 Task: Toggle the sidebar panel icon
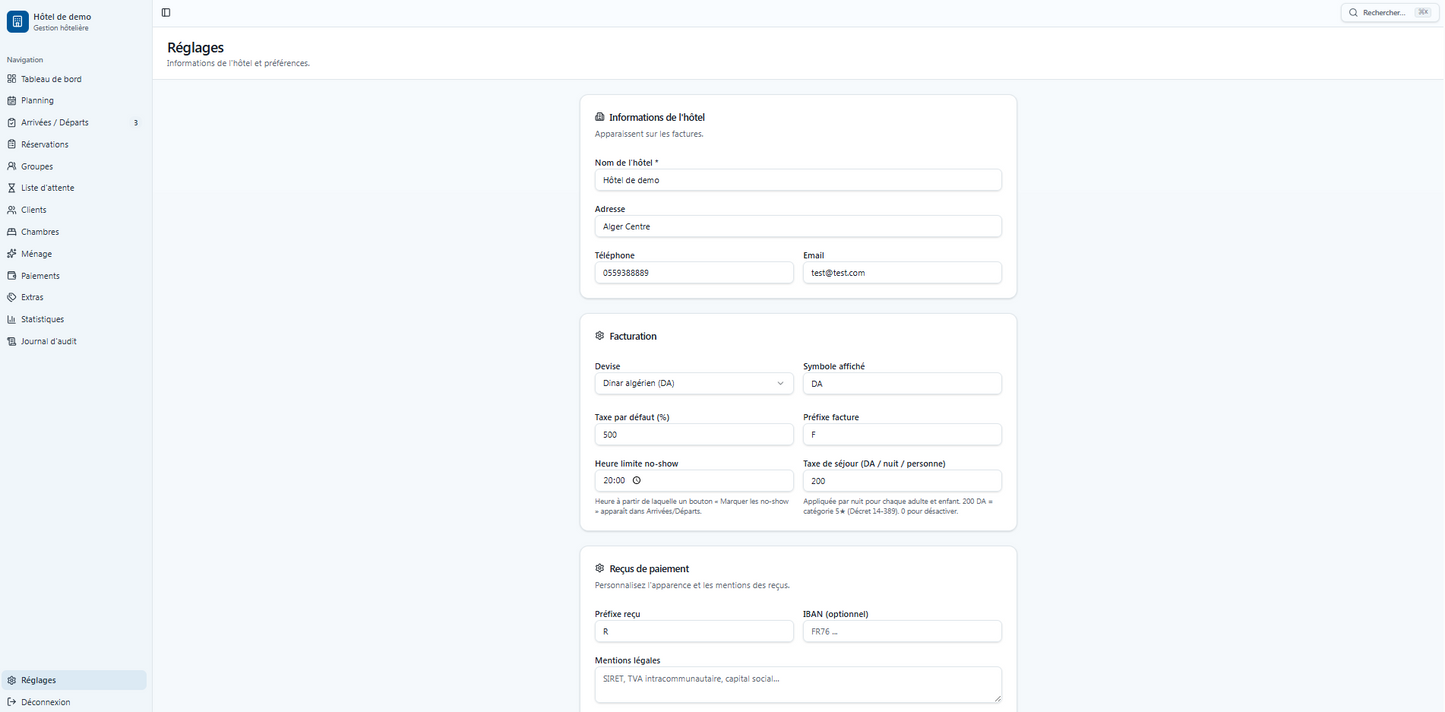coord(166,13)
